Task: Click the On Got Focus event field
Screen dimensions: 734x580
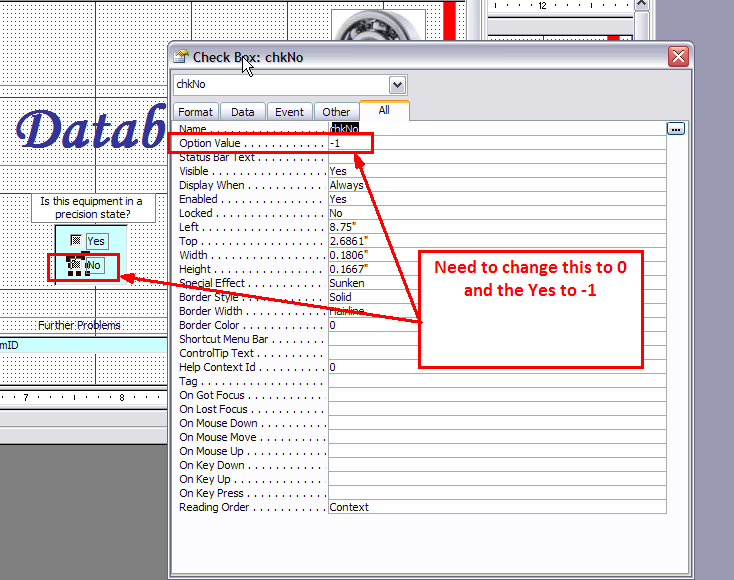Action: tap(497, 395)
